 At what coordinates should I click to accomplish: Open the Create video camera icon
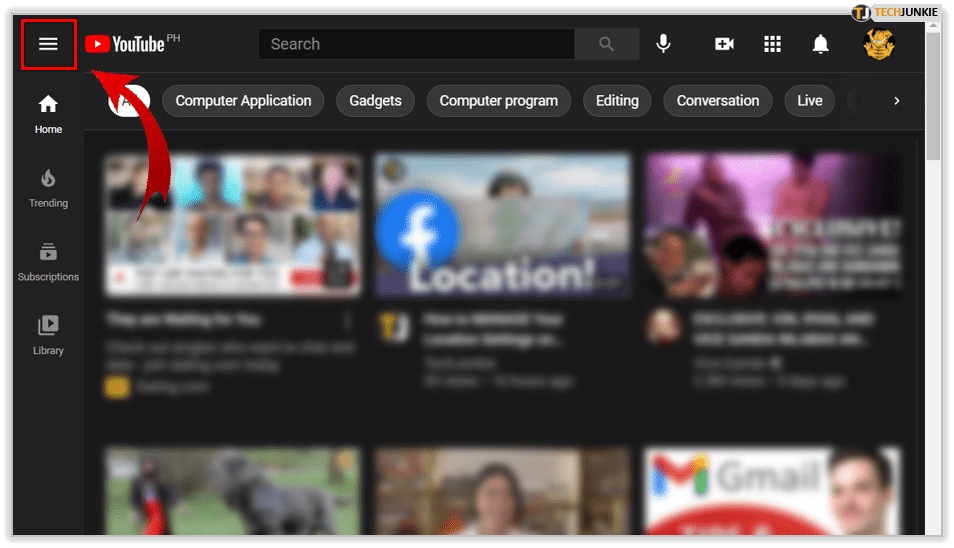pyautogui.click(x=724, y=44)
